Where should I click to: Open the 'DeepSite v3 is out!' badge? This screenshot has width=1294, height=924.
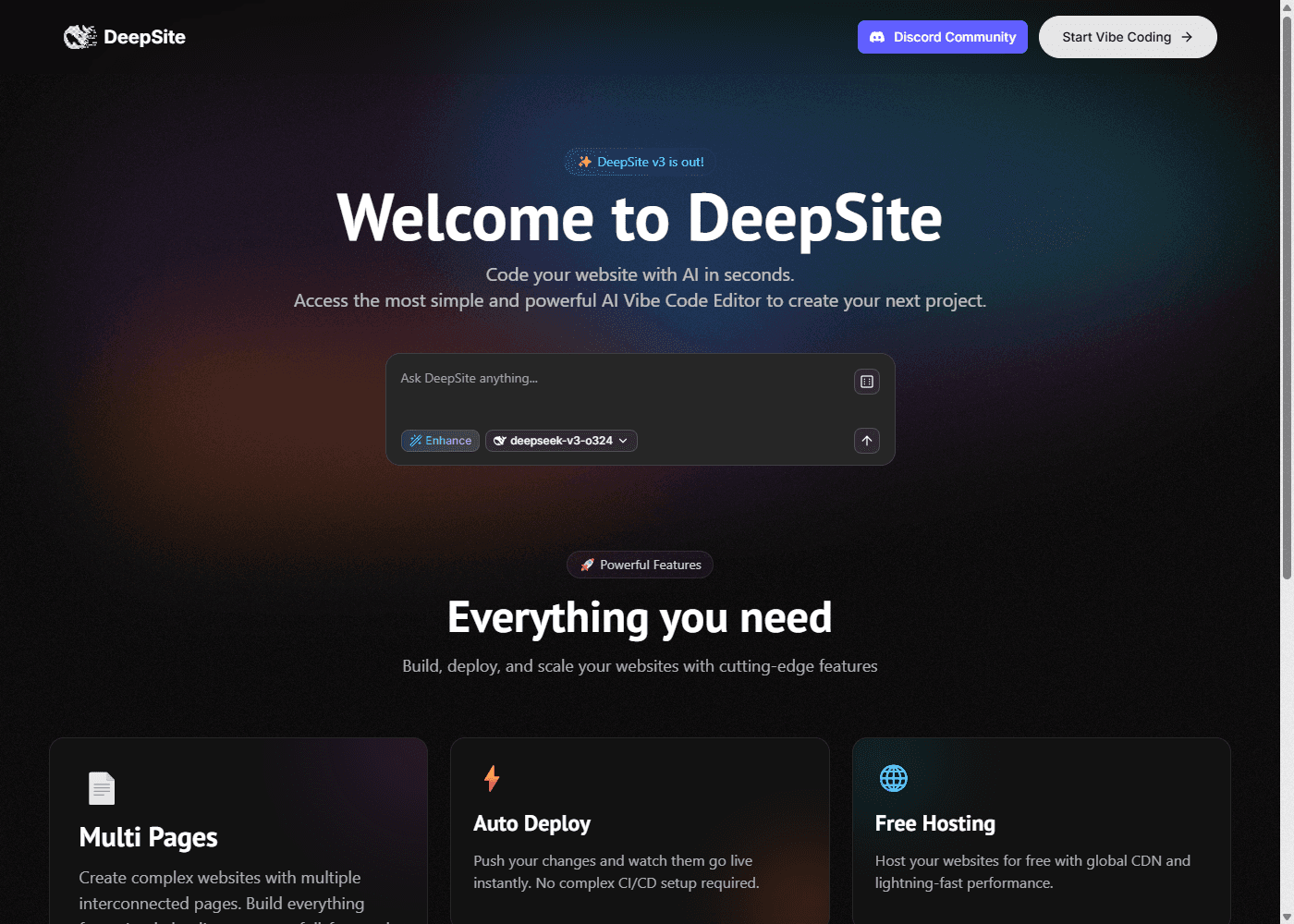[641, 162]
